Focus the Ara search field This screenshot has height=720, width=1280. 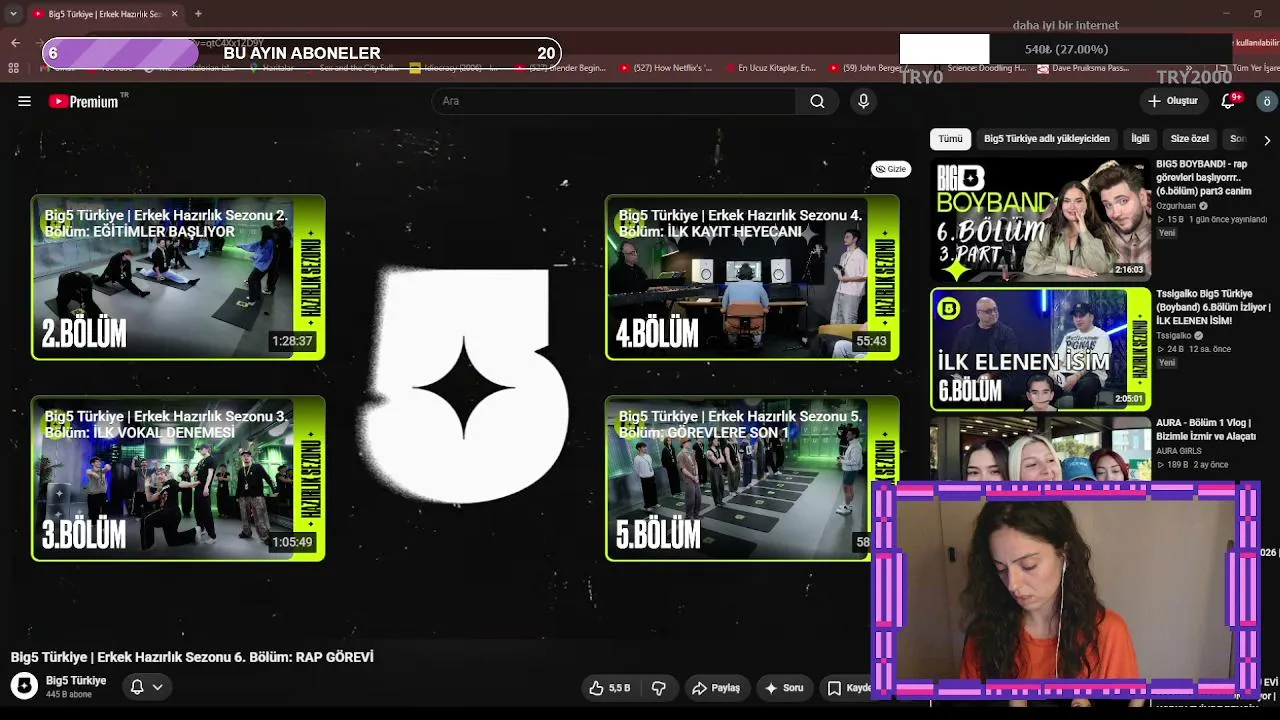click(x=614, y=101)
